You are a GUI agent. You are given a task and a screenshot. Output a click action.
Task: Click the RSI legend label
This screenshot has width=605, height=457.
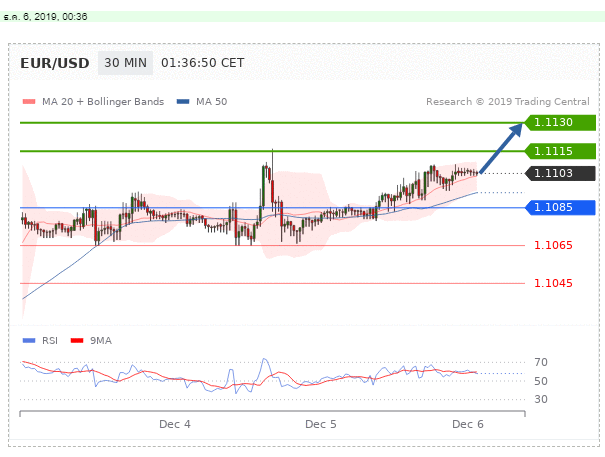tap(50, 341)
